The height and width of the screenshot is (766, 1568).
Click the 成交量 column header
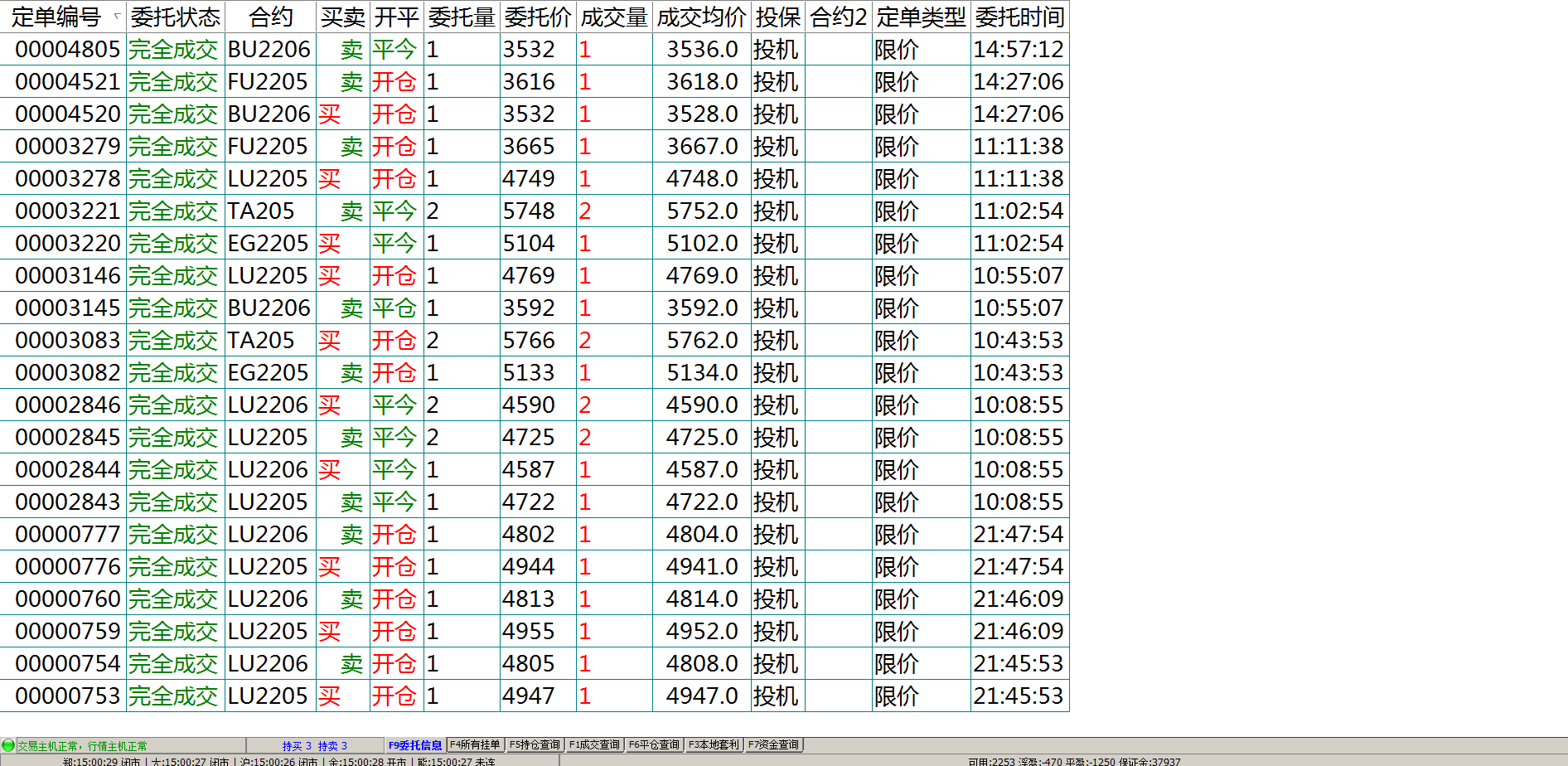[614, 17]
